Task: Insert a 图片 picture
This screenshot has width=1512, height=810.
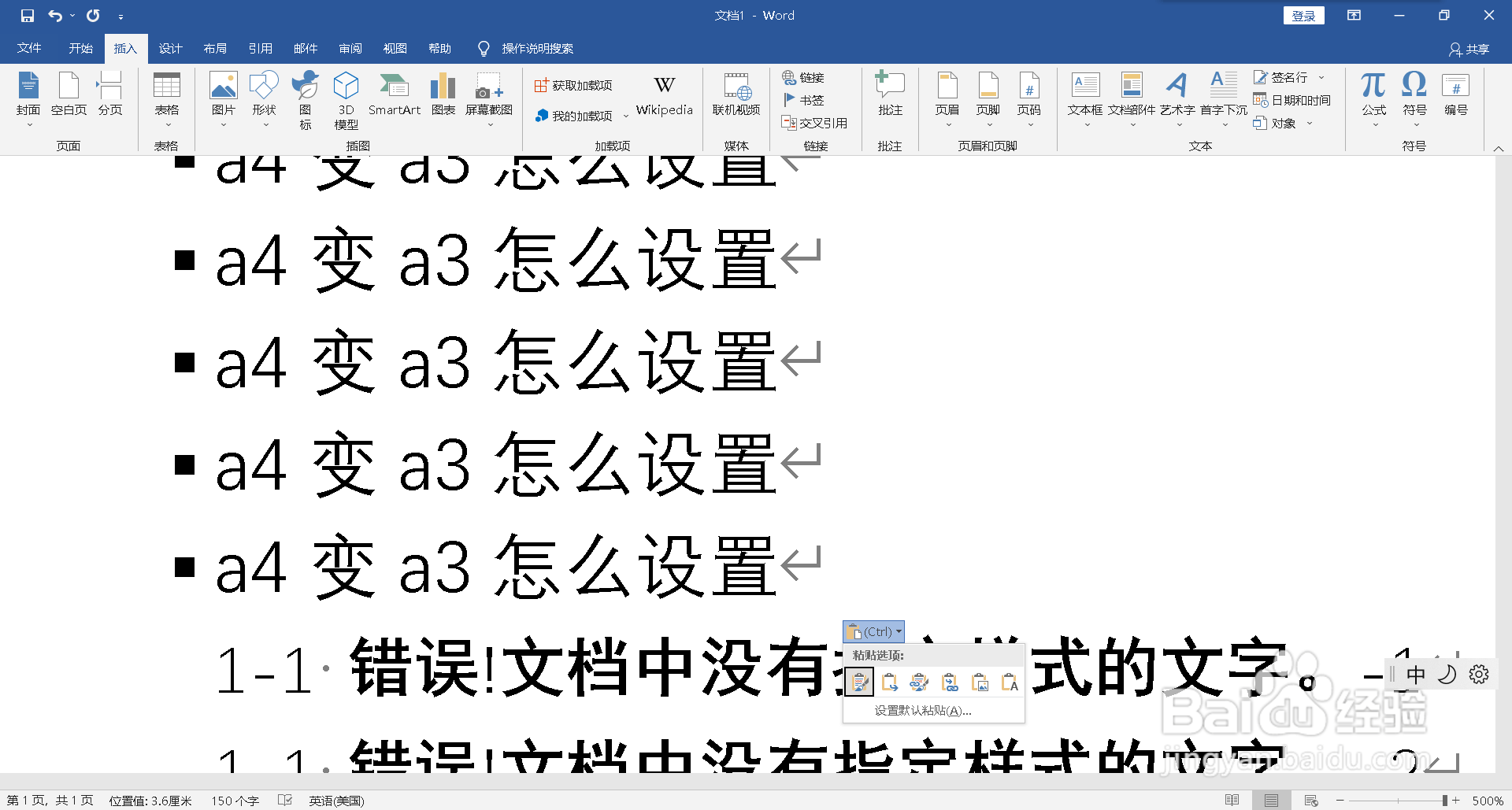Action: 224,100
